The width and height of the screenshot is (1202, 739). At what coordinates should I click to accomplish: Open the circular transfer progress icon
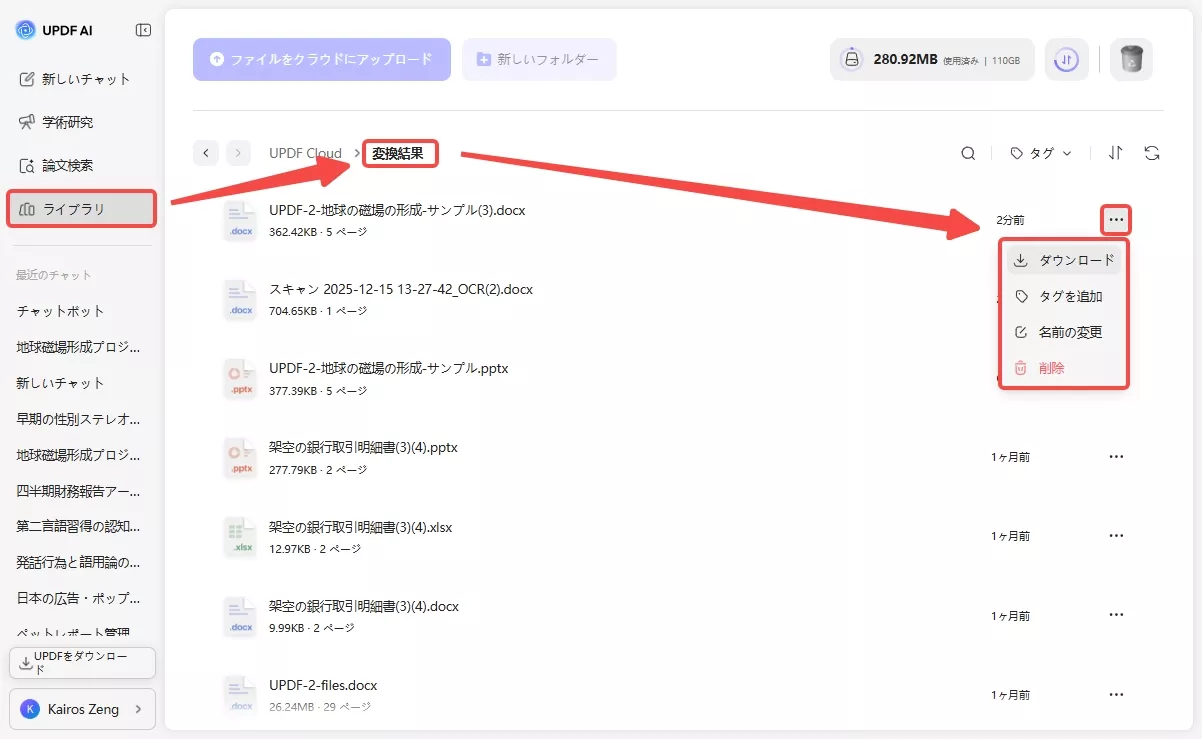coord(1066,59)
